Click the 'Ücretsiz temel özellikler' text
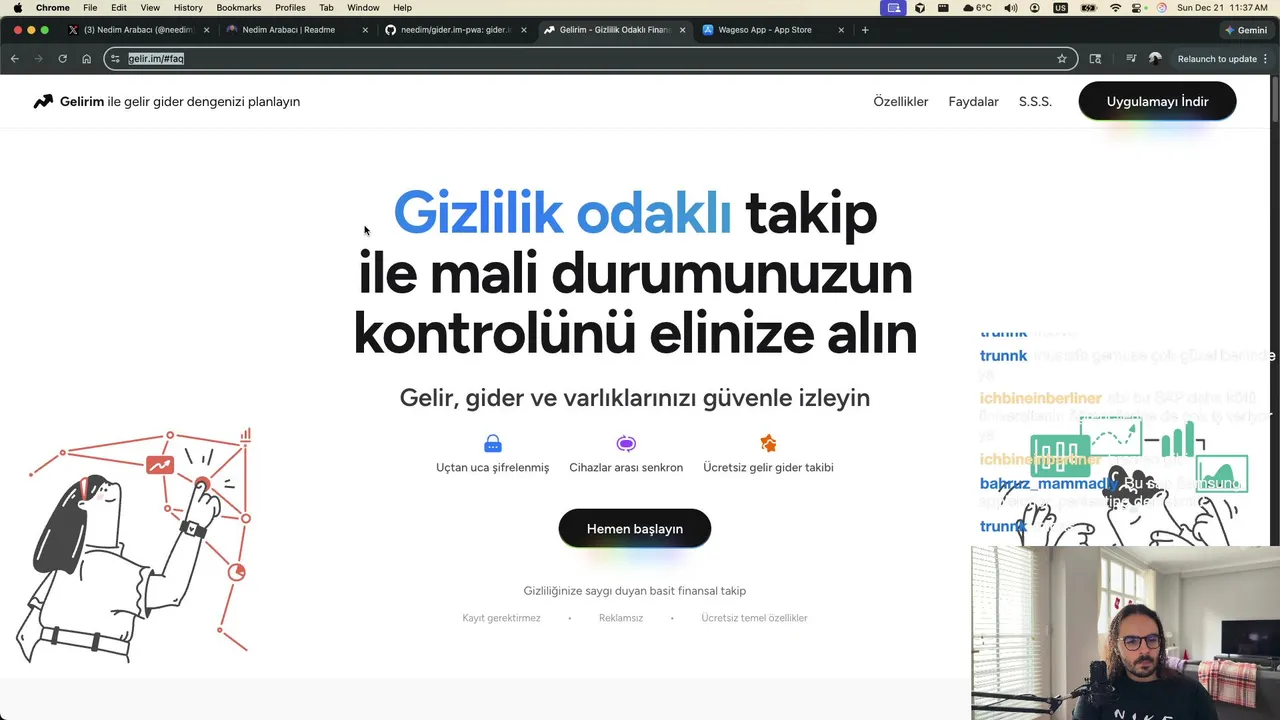Viewport: 1280px width, 720px height. (754, 618)
